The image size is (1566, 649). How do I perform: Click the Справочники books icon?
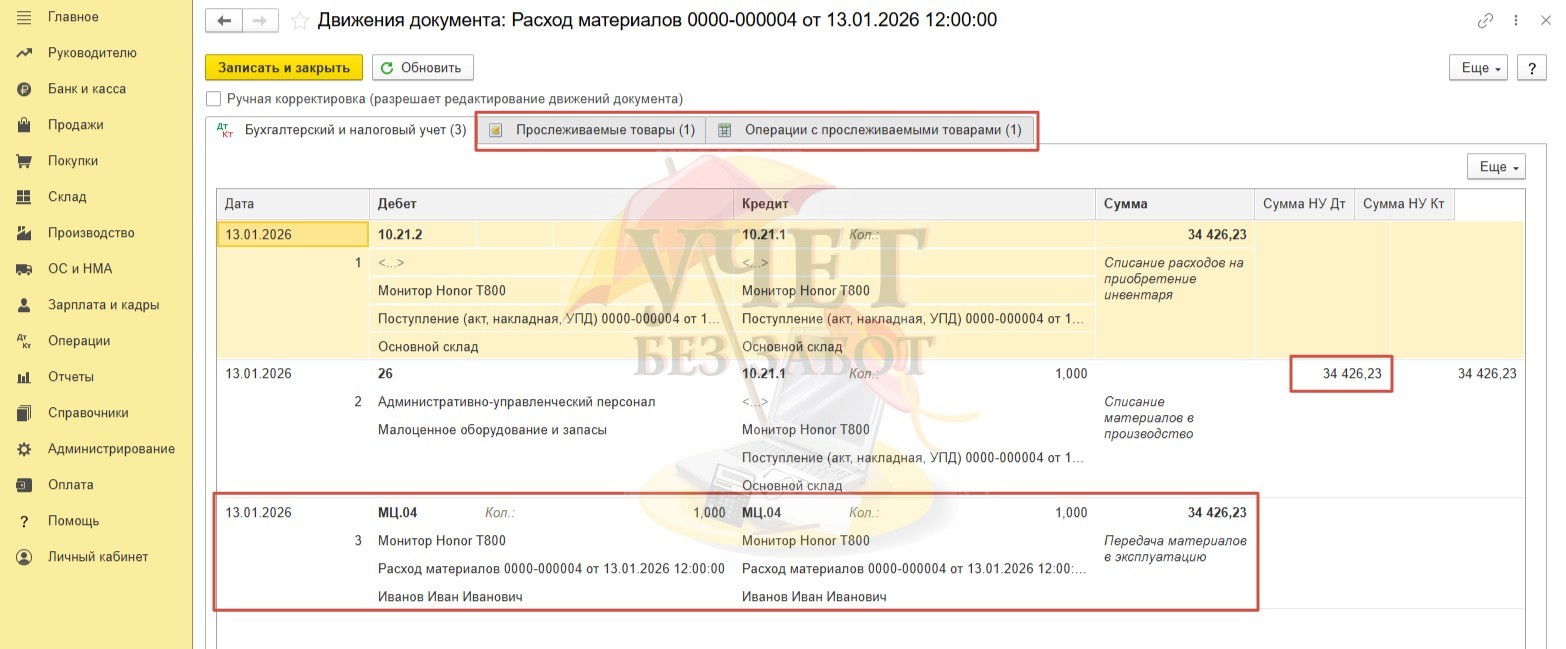pyautogui.click(x=25, y=413)
